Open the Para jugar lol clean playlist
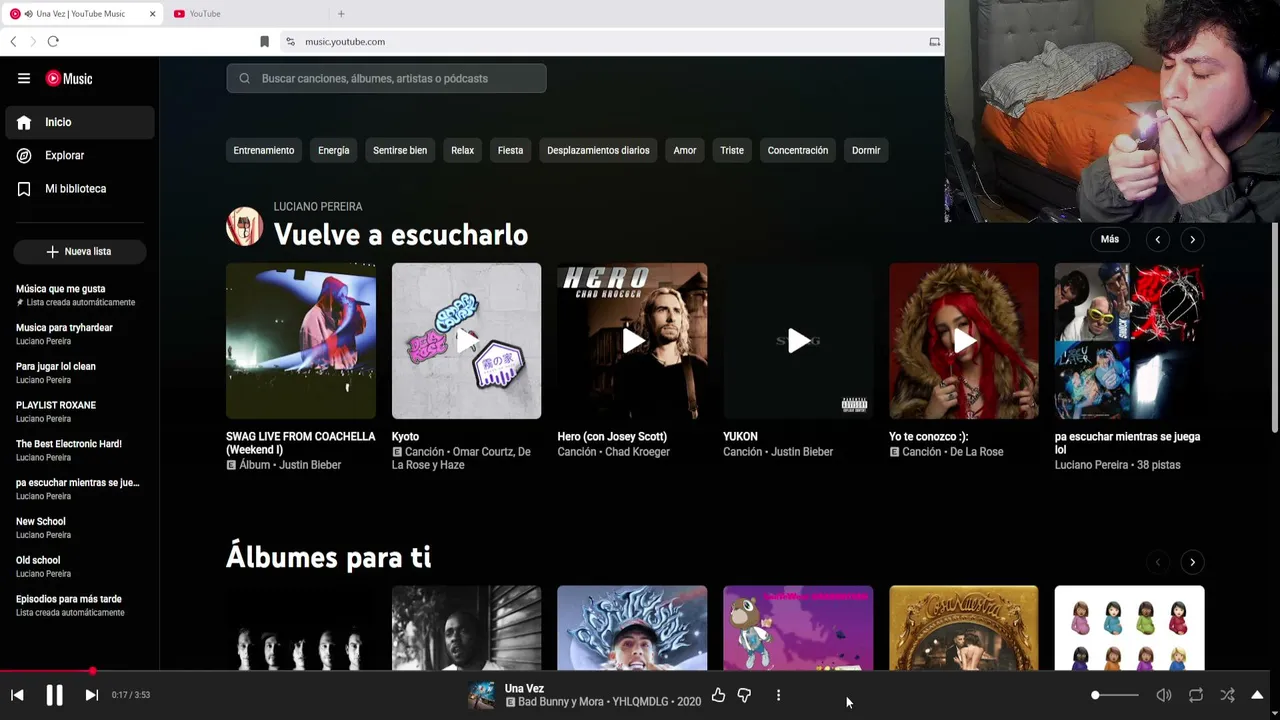The image size is (1280, 720). pos(78,373)
